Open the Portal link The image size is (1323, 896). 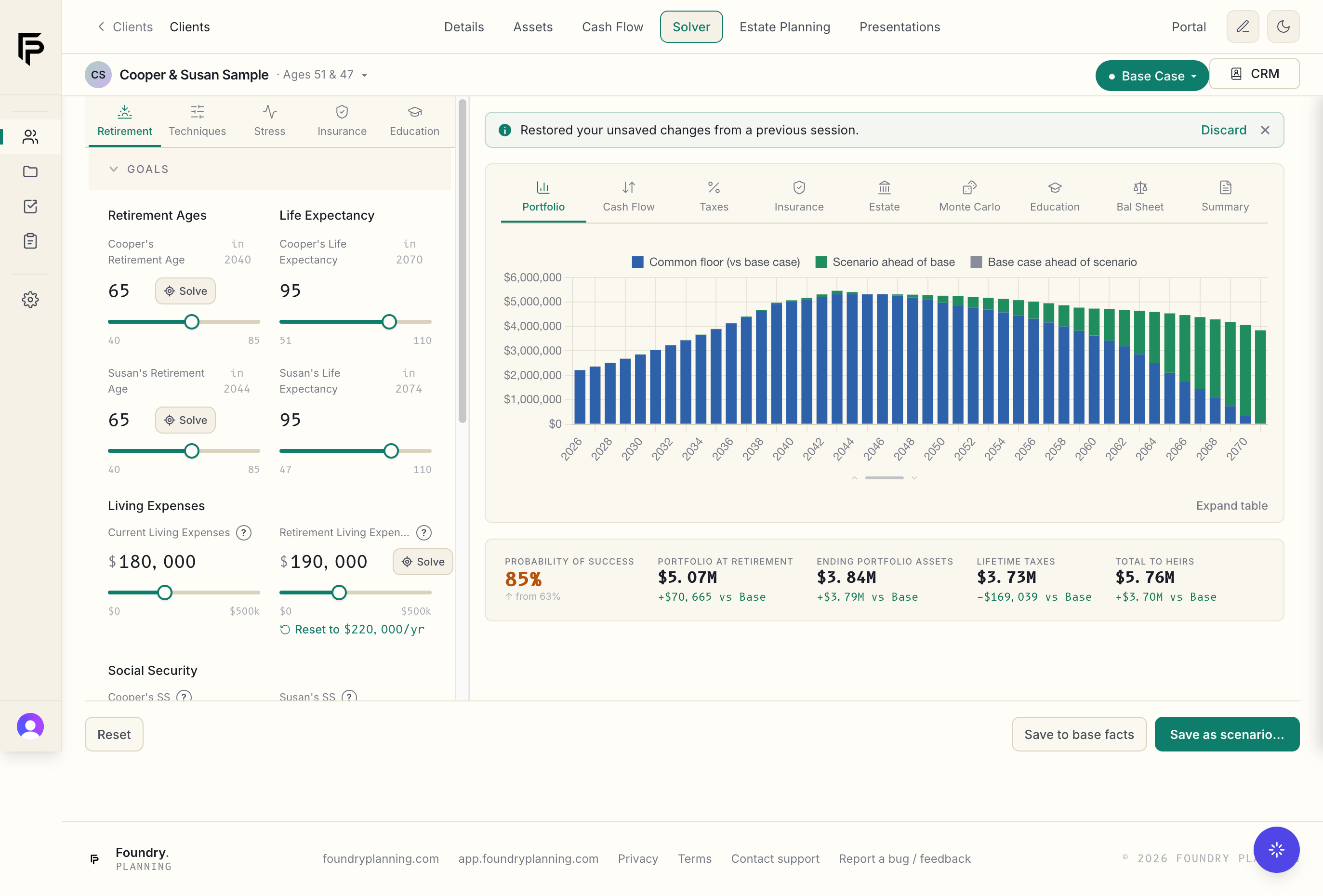(x=1189, y=27)
